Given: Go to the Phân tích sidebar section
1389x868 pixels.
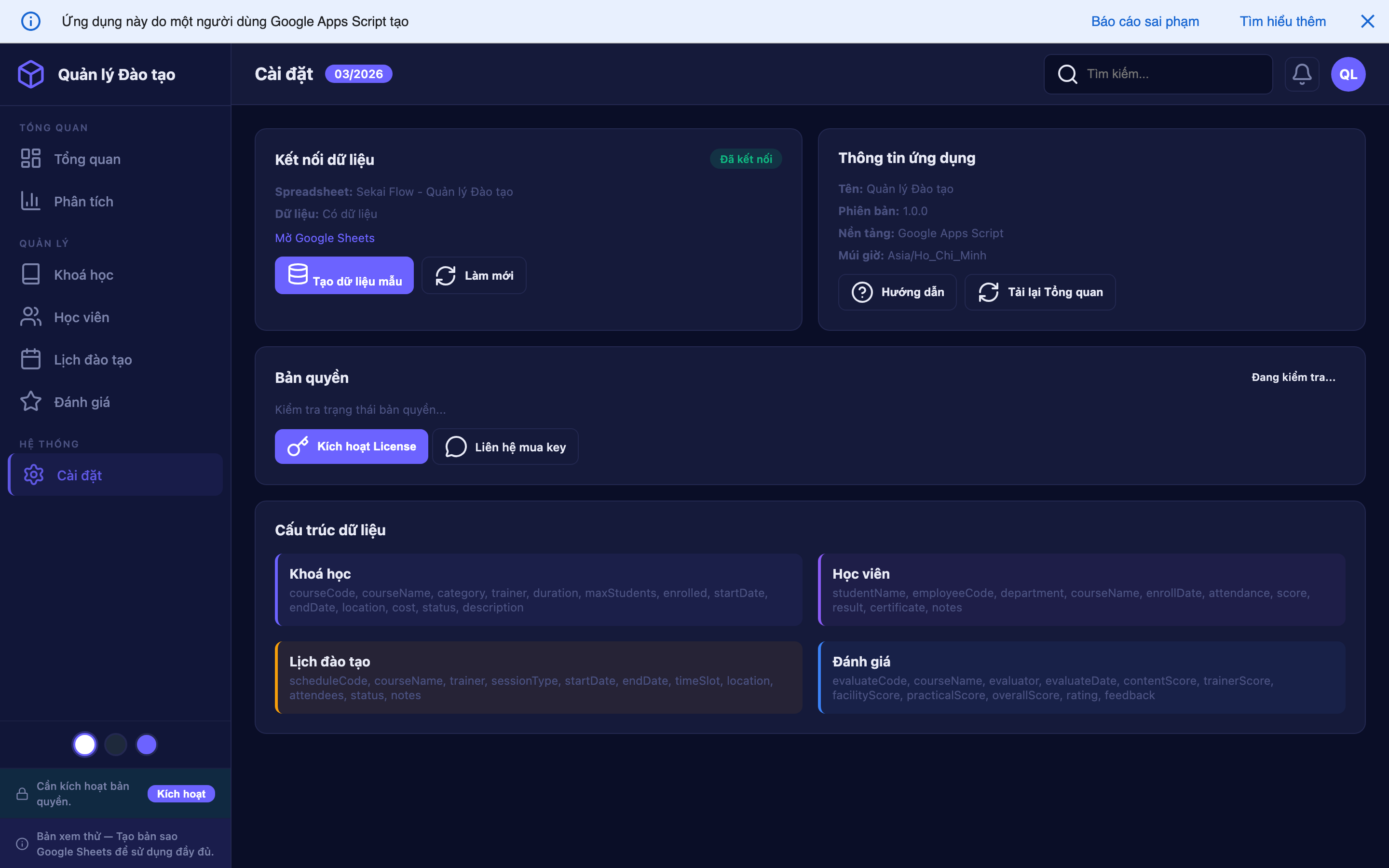Looking at the screenshot, I should click(83, 202).
